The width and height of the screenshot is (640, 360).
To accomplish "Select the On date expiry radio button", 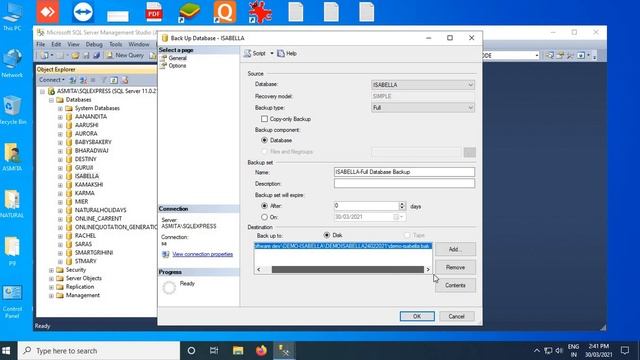I will [264, 217].
